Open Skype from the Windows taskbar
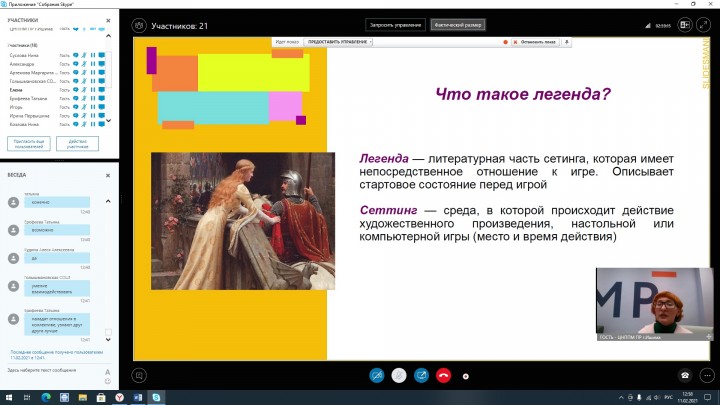Screen dimensions: 720x405 [x=158, y=397]
